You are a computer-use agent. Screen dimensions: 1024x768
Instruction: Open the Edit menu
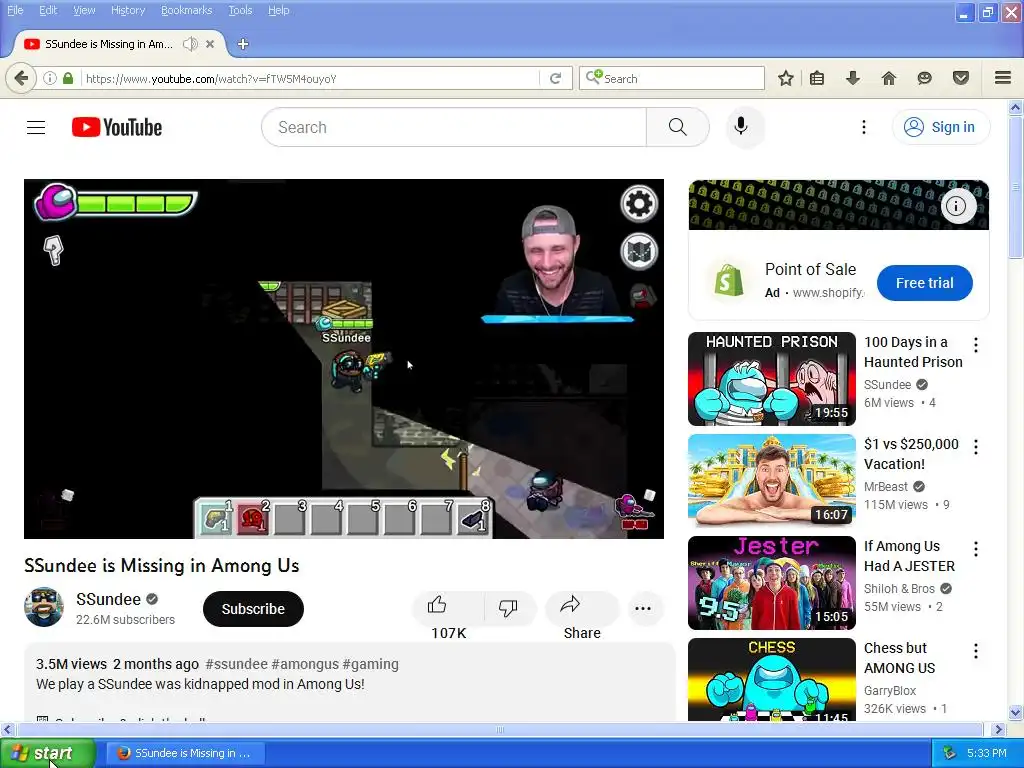pyautogui.click(x=48, y=10)
